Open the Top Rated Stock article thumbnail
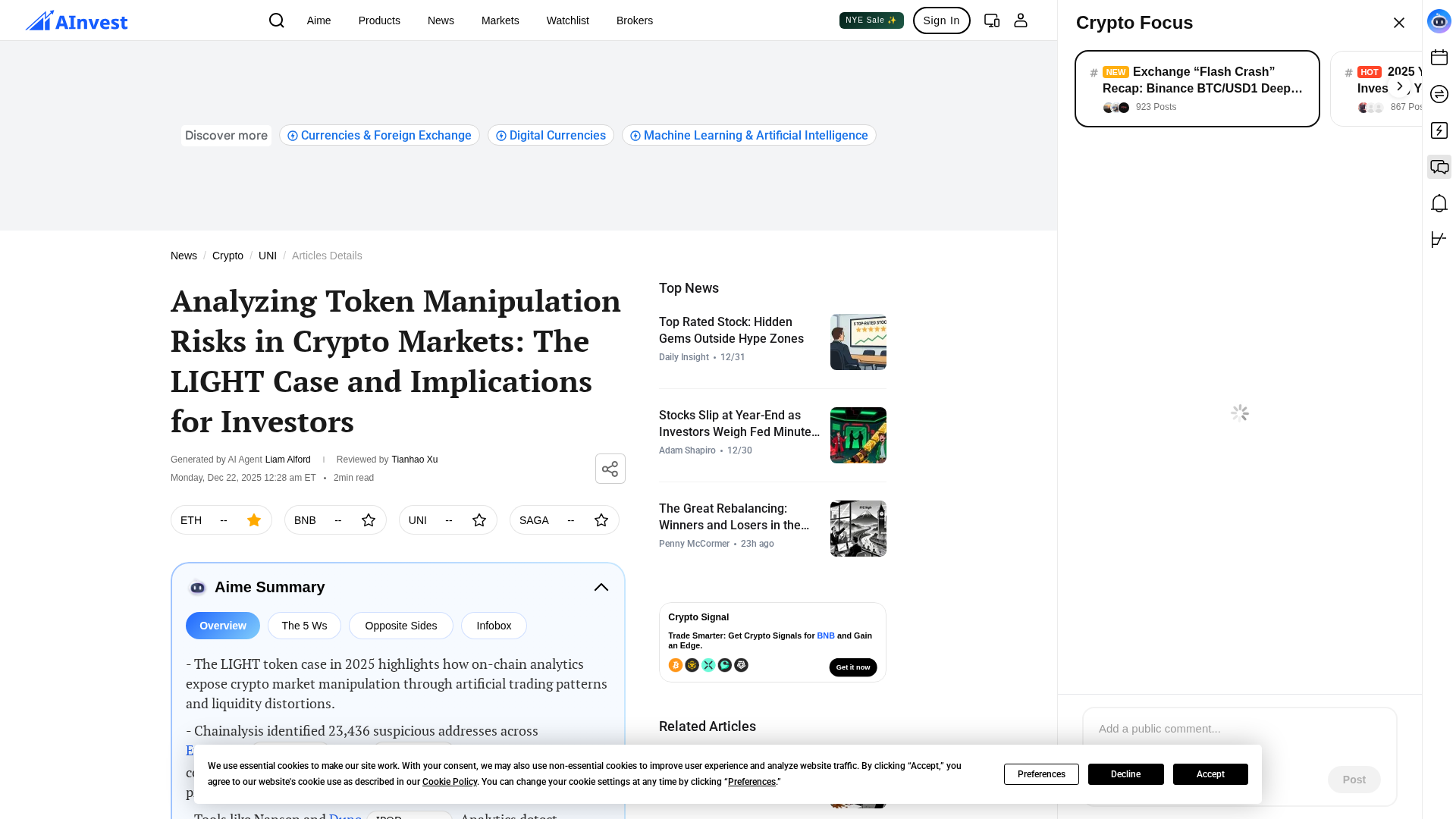 click(858, 342)
